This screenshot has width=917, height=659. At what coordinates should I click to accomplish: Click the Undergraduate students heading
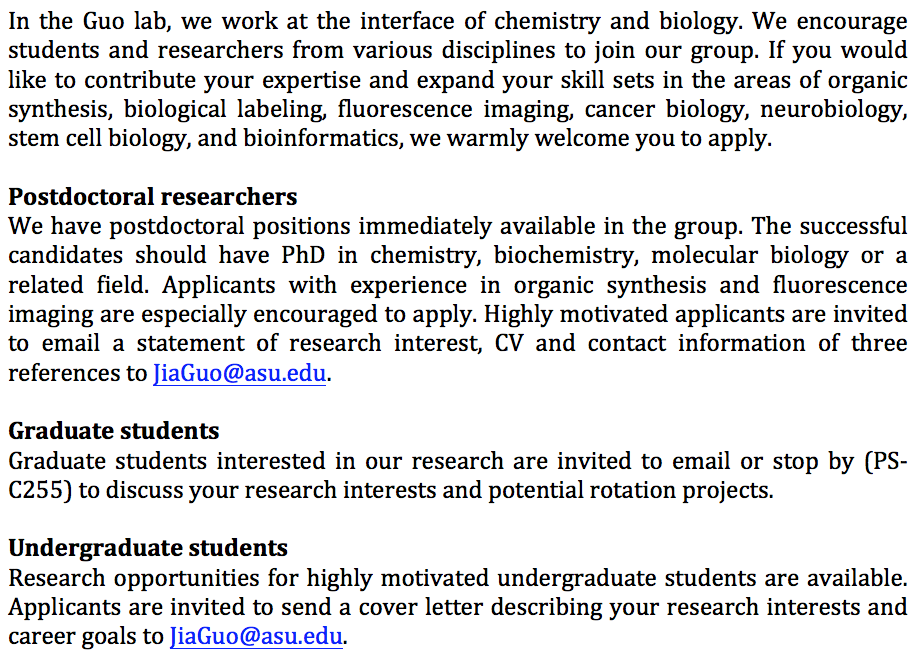tap(148, 548)
